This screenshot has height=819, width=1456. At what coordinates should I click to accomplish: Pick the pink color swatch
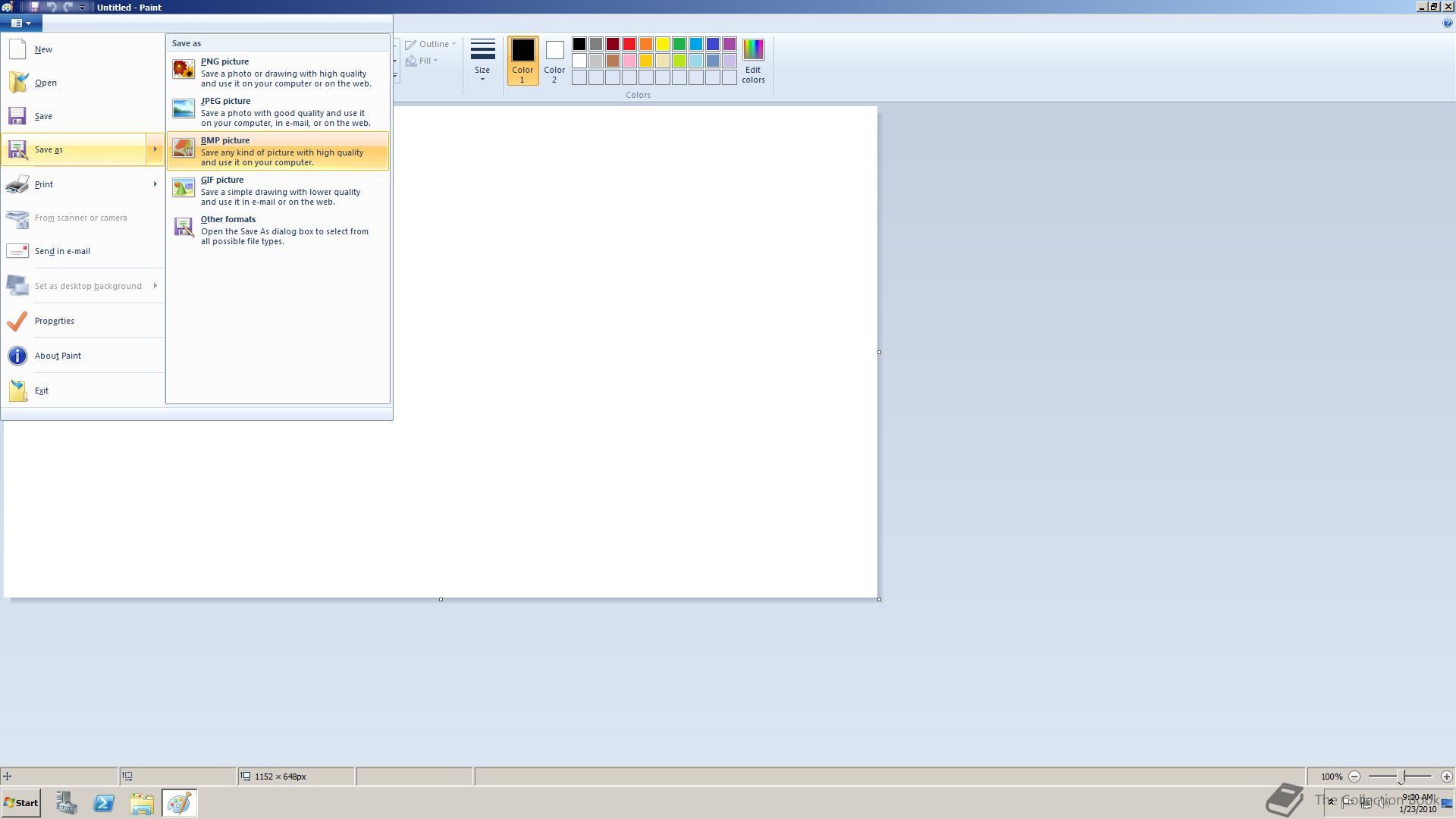pos(629,61)
